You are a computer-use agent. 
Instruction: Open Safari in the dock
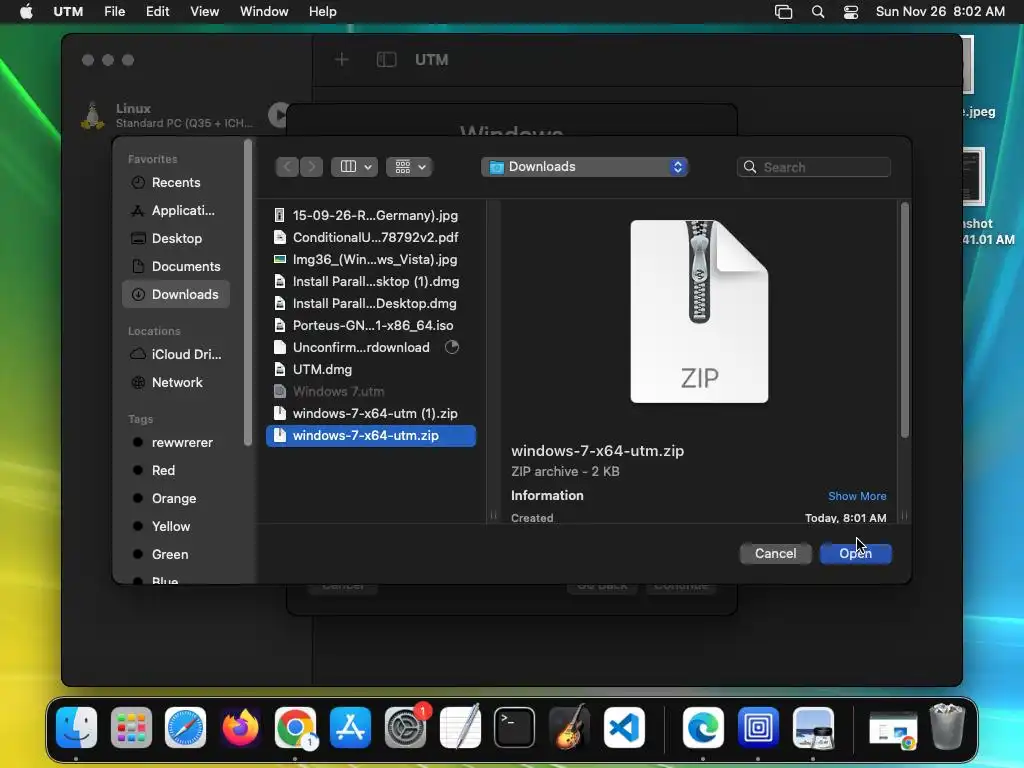click(185, 727)
